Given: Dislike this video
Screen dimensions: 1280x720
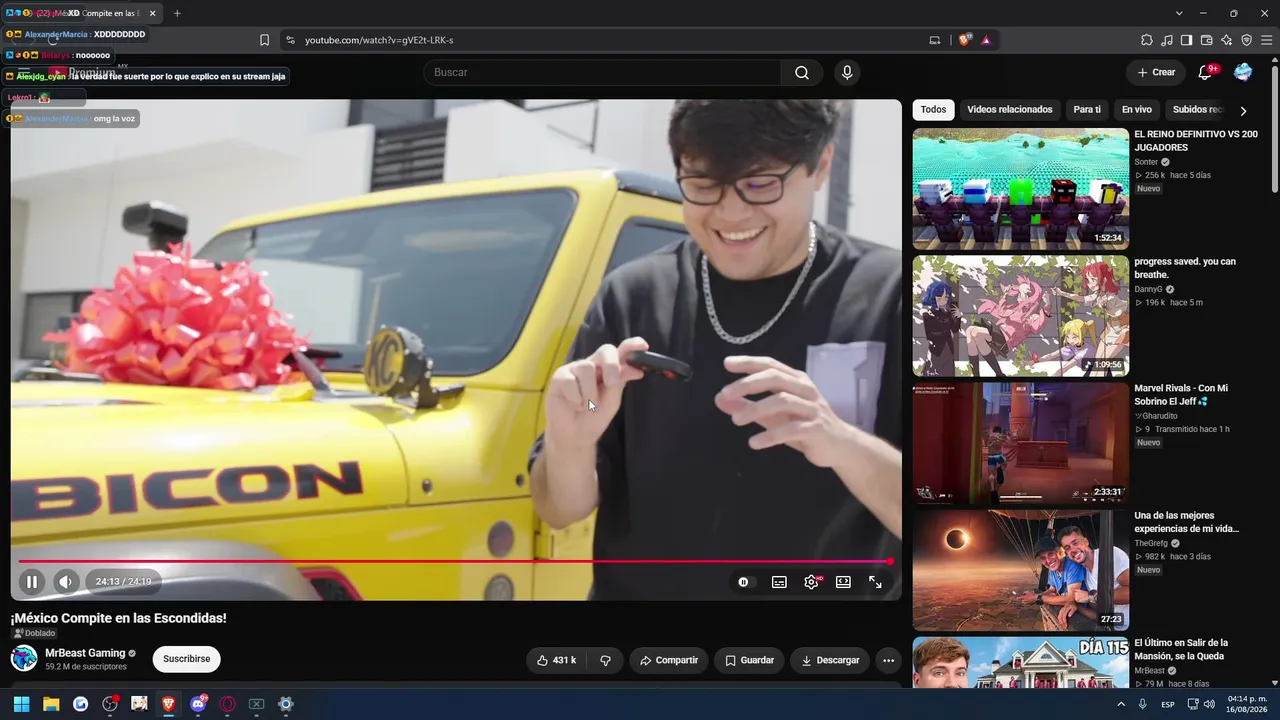Looking at the screenshot, I should tap(605, 660).
